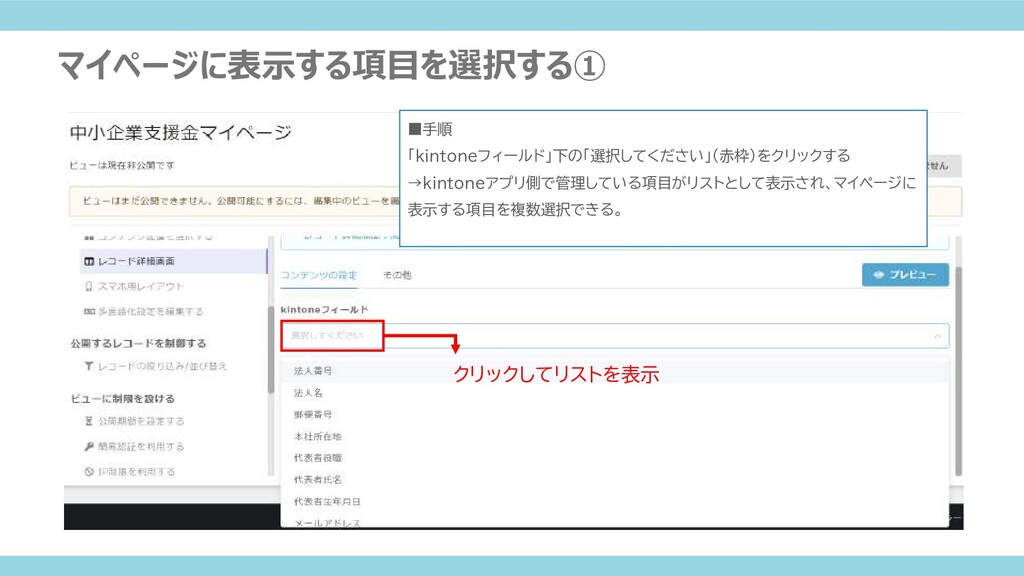The height and width of the screenshot is (576, 1024).
Task: Choose 代表者役職 from the field list
Action: tap(614, 458)
